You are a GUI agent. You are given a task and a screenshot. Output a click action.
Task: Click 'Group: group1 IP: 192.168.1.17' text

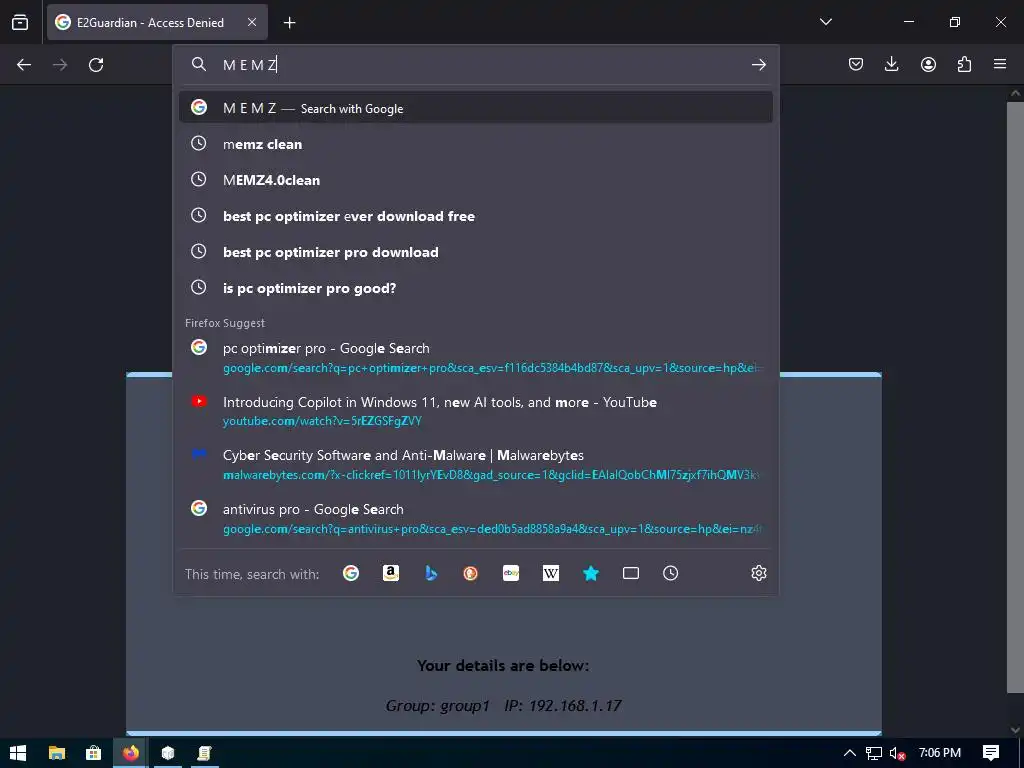tap(503, 705)
